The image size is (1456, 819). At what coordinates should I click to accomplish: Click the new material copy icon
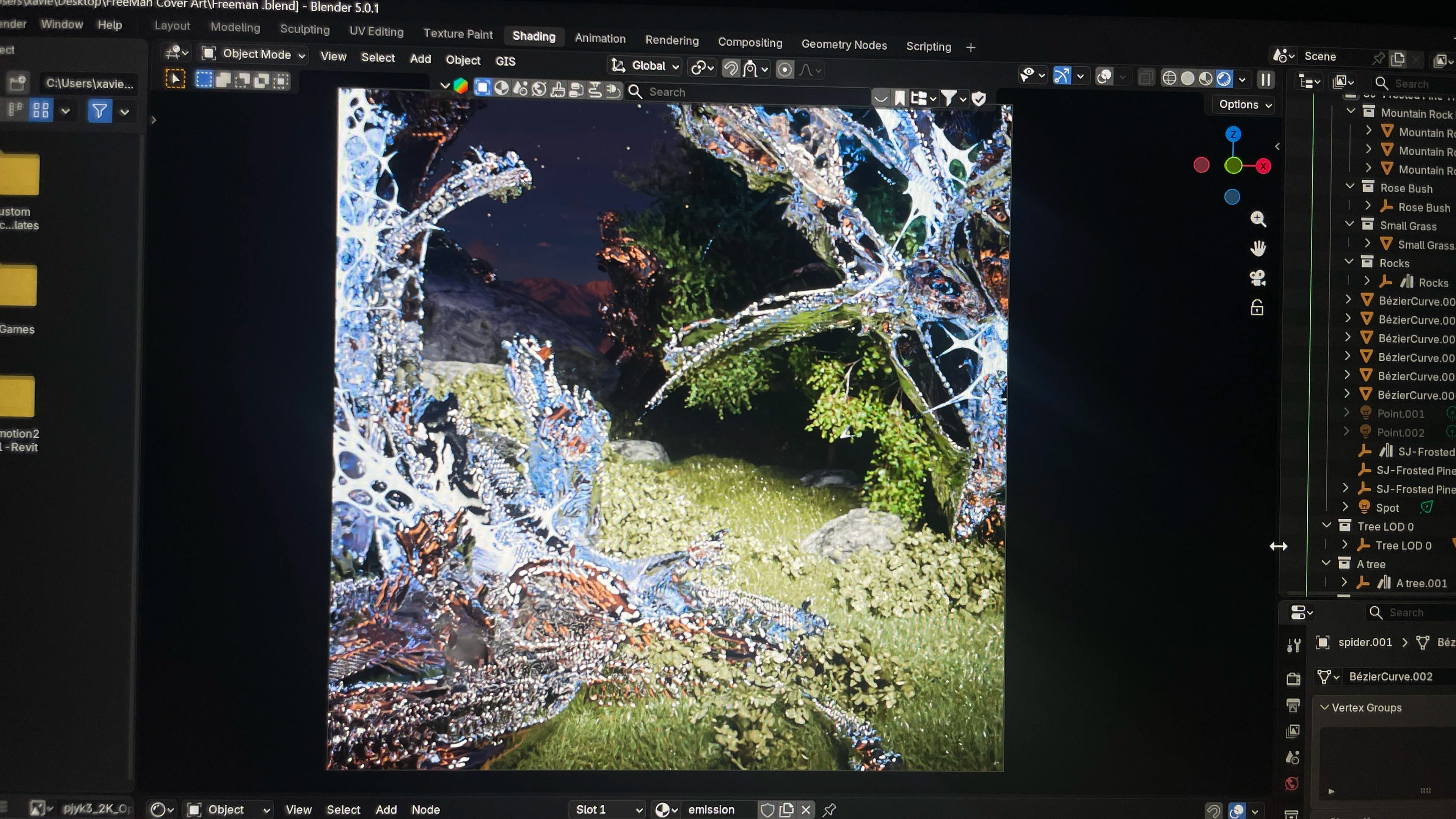click(x=787, y=810)
